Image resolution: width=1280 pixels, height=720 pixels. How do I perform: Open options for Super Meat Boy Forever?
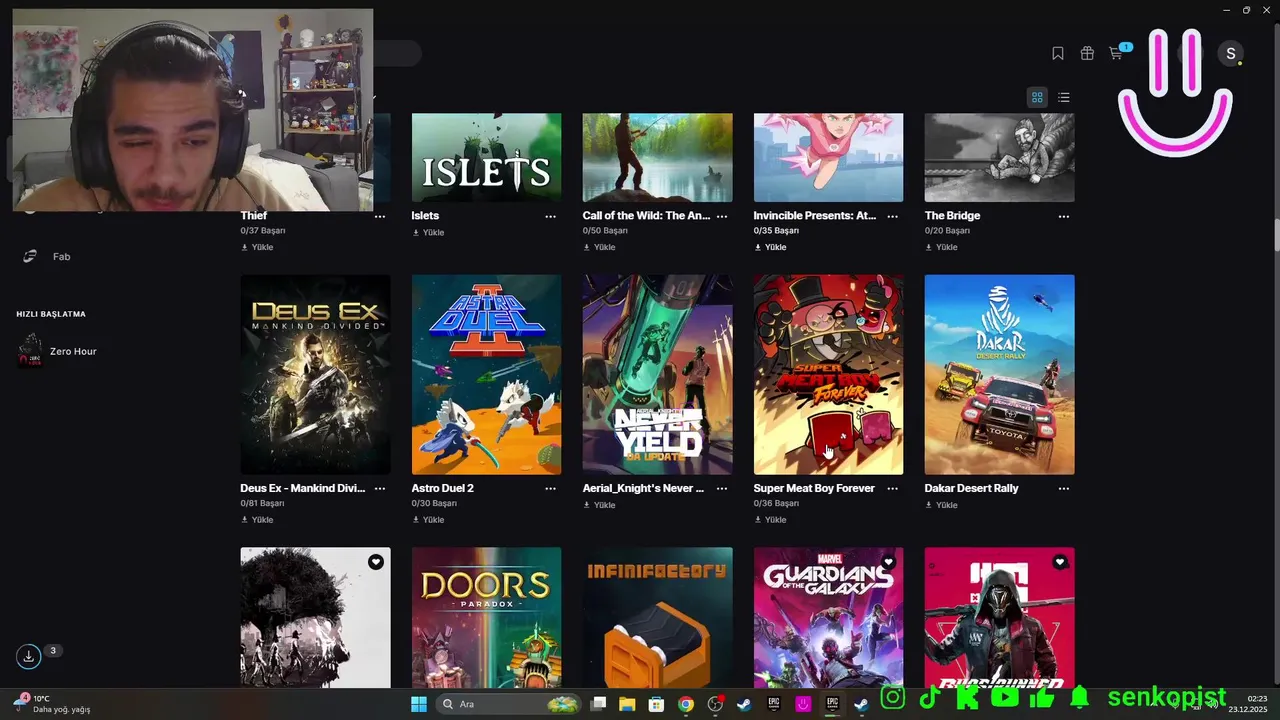[x=893, y=489]
